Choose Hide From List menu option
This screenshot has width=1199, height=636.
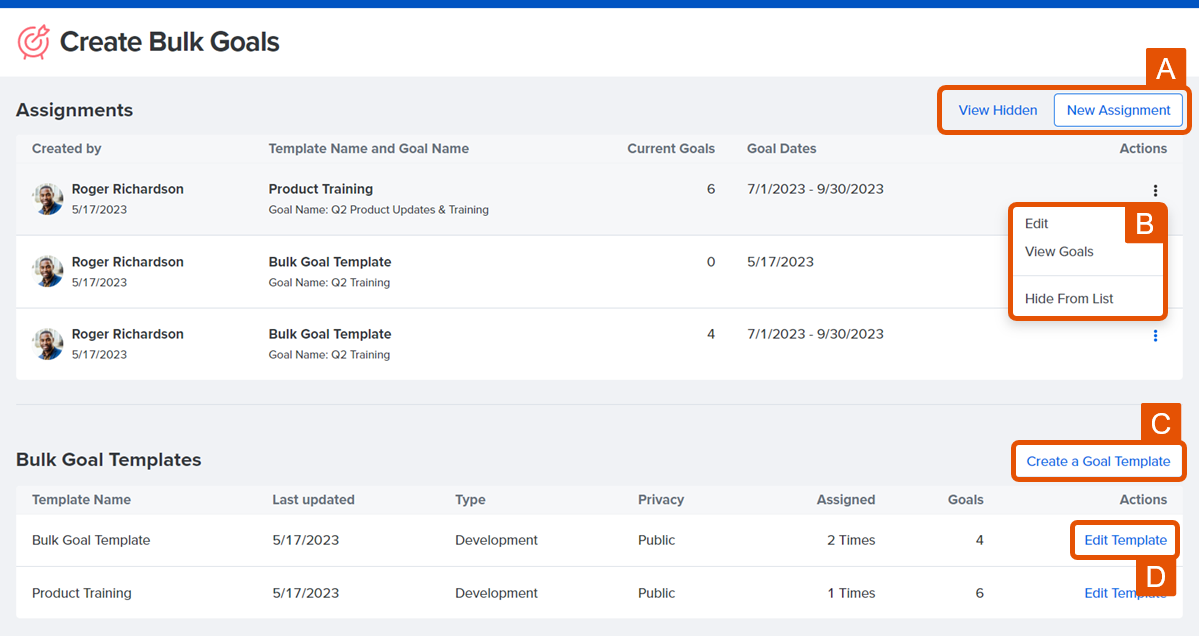(x=1069, y=299)
